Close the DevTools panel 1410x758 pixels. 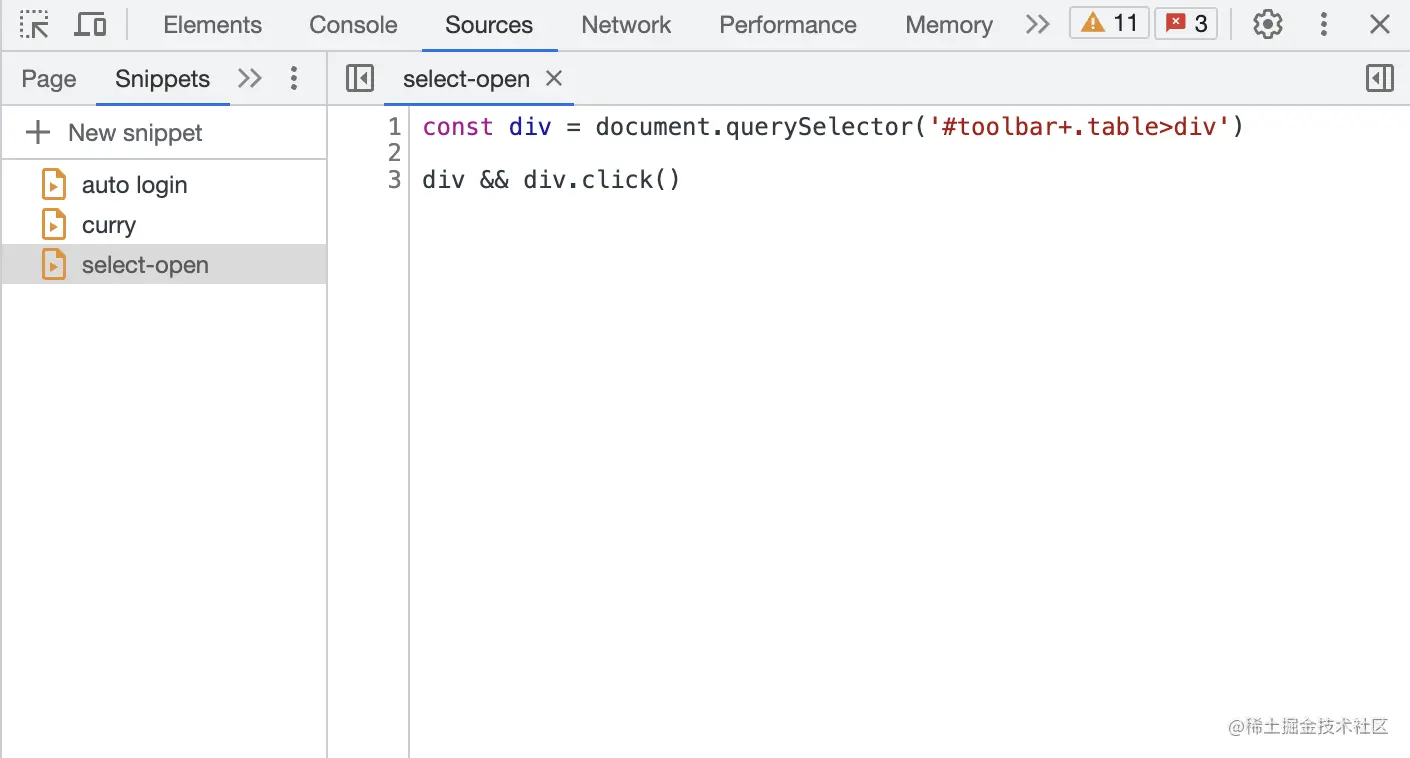pos(1380,24)
